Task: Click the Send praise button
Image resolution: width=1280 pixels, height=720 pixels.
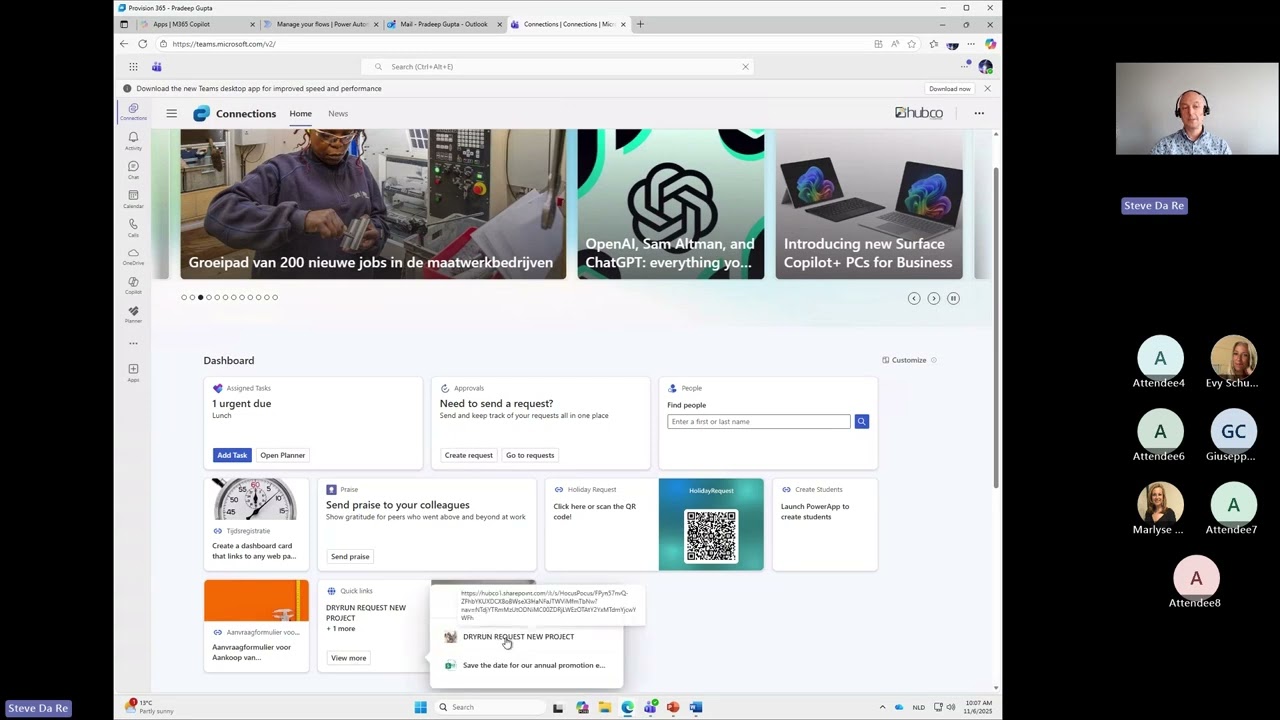Action: [350, 556]
